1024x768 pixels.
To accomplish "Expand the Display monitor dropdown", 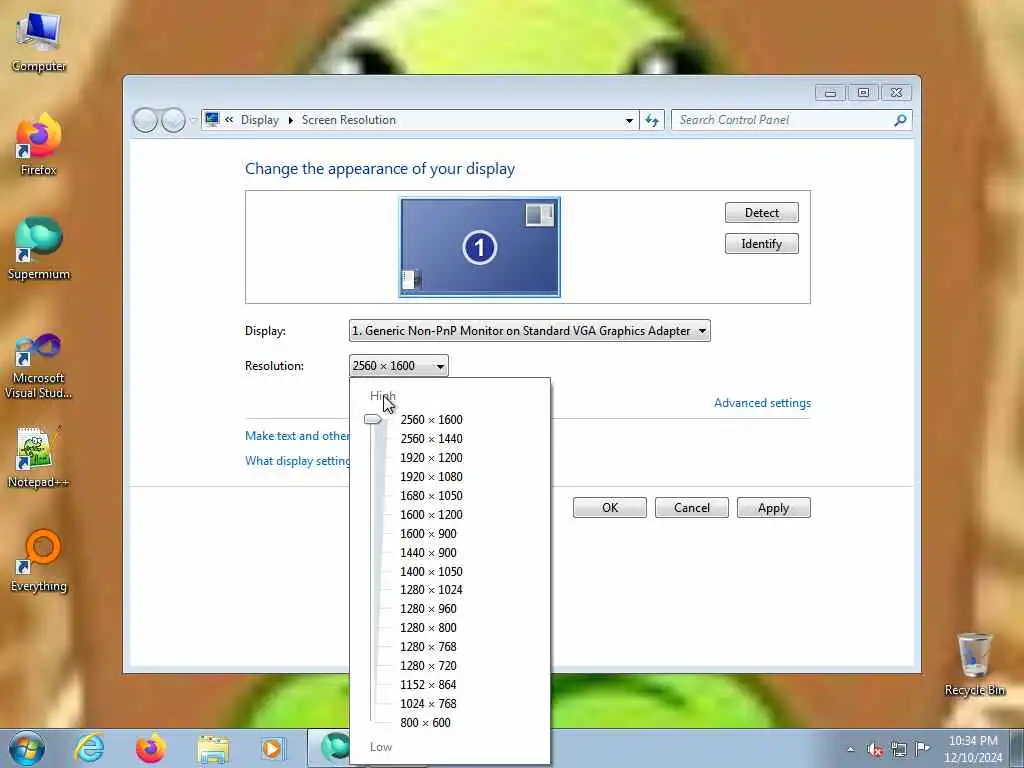I will [702, 331].
